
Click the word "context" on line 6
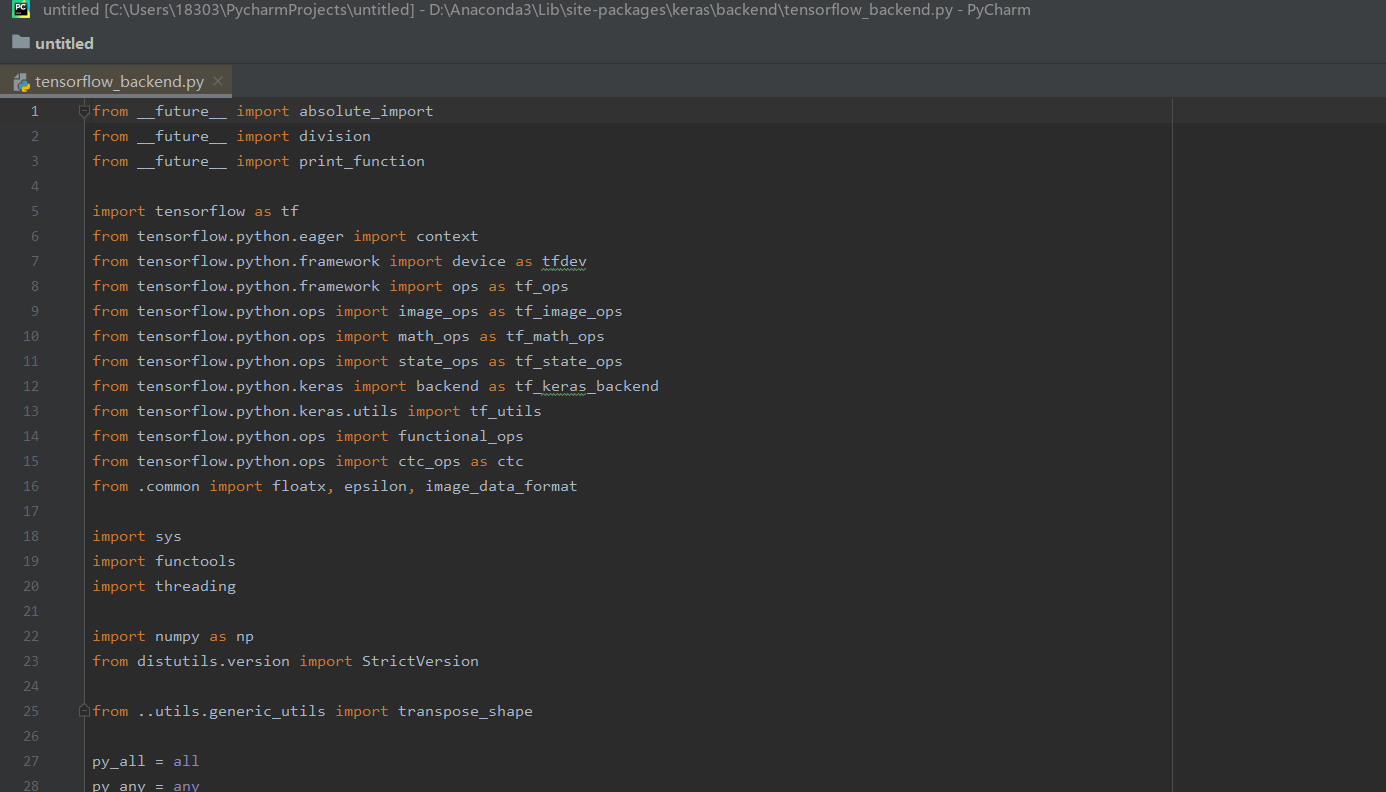point(446,236)
